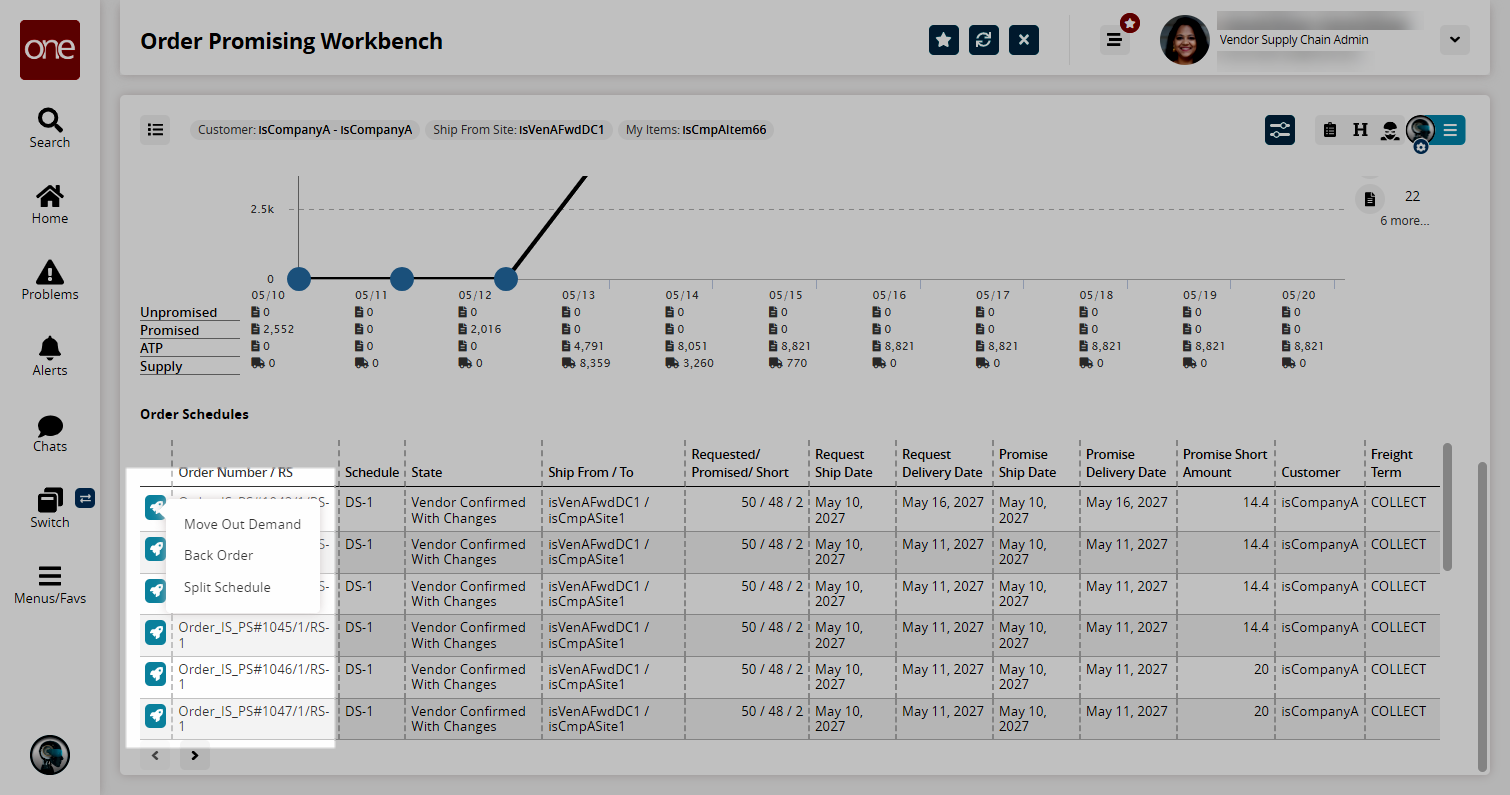Click the Ship From Site filter chip
1510x795 pixels.
519,130
